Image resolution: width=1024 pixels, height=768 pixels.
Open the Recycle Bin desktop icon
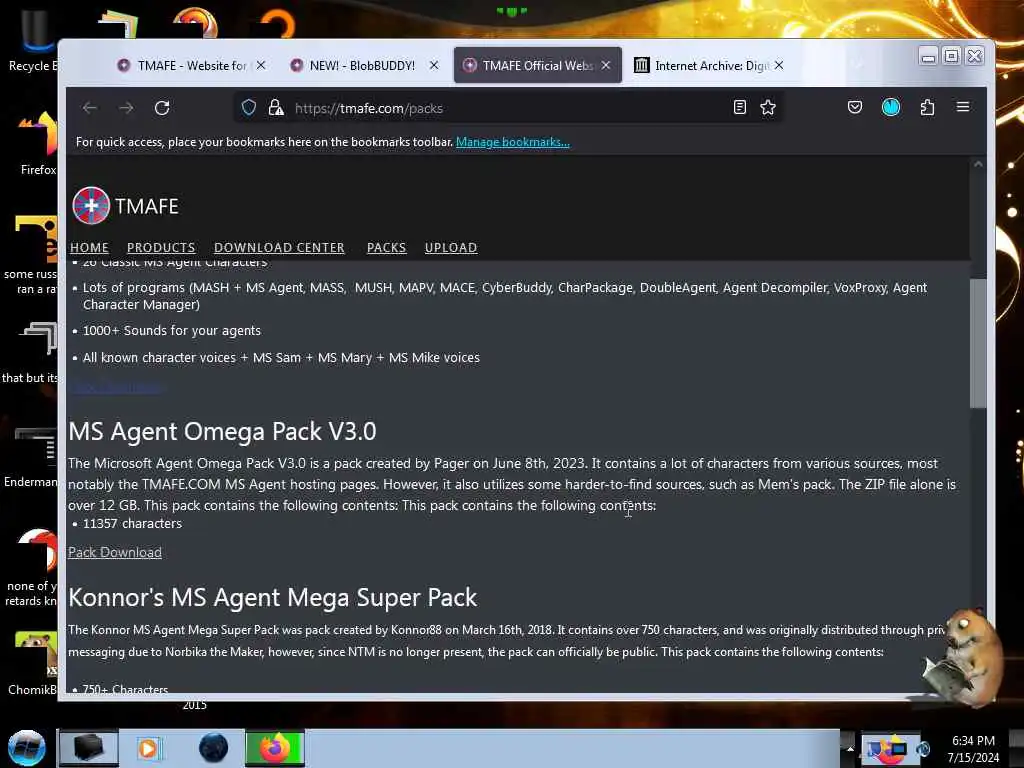[x=33, y=40]
